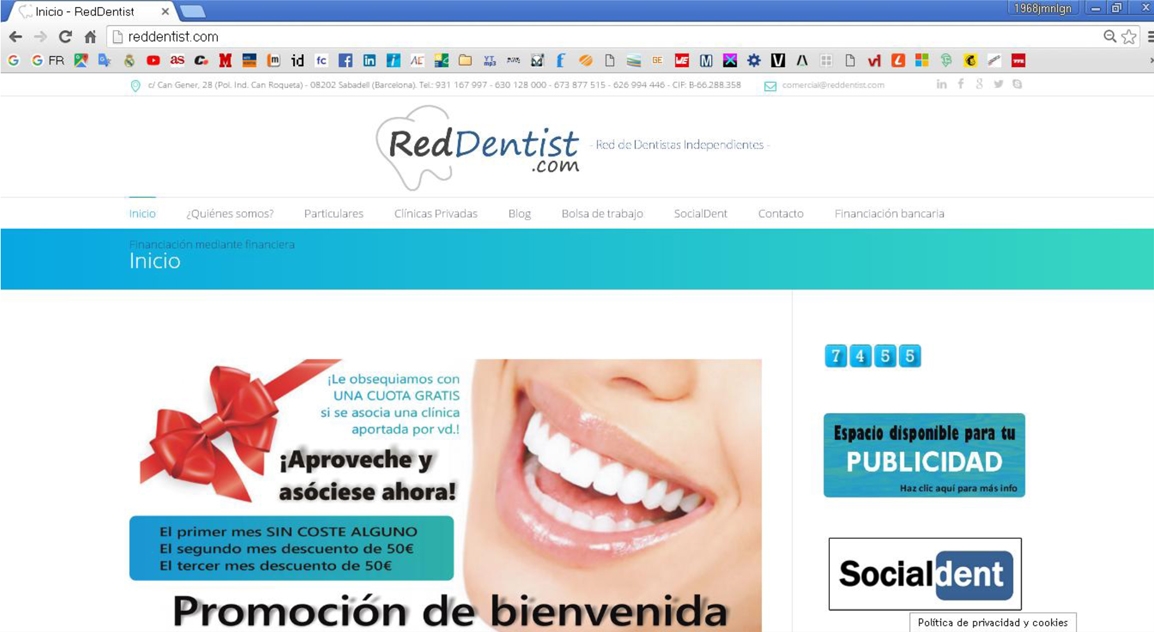Bookmark this page with the star icon
Image resolution: width=1154 pixels, height=632 pixels.
[x=1129, y=37]
